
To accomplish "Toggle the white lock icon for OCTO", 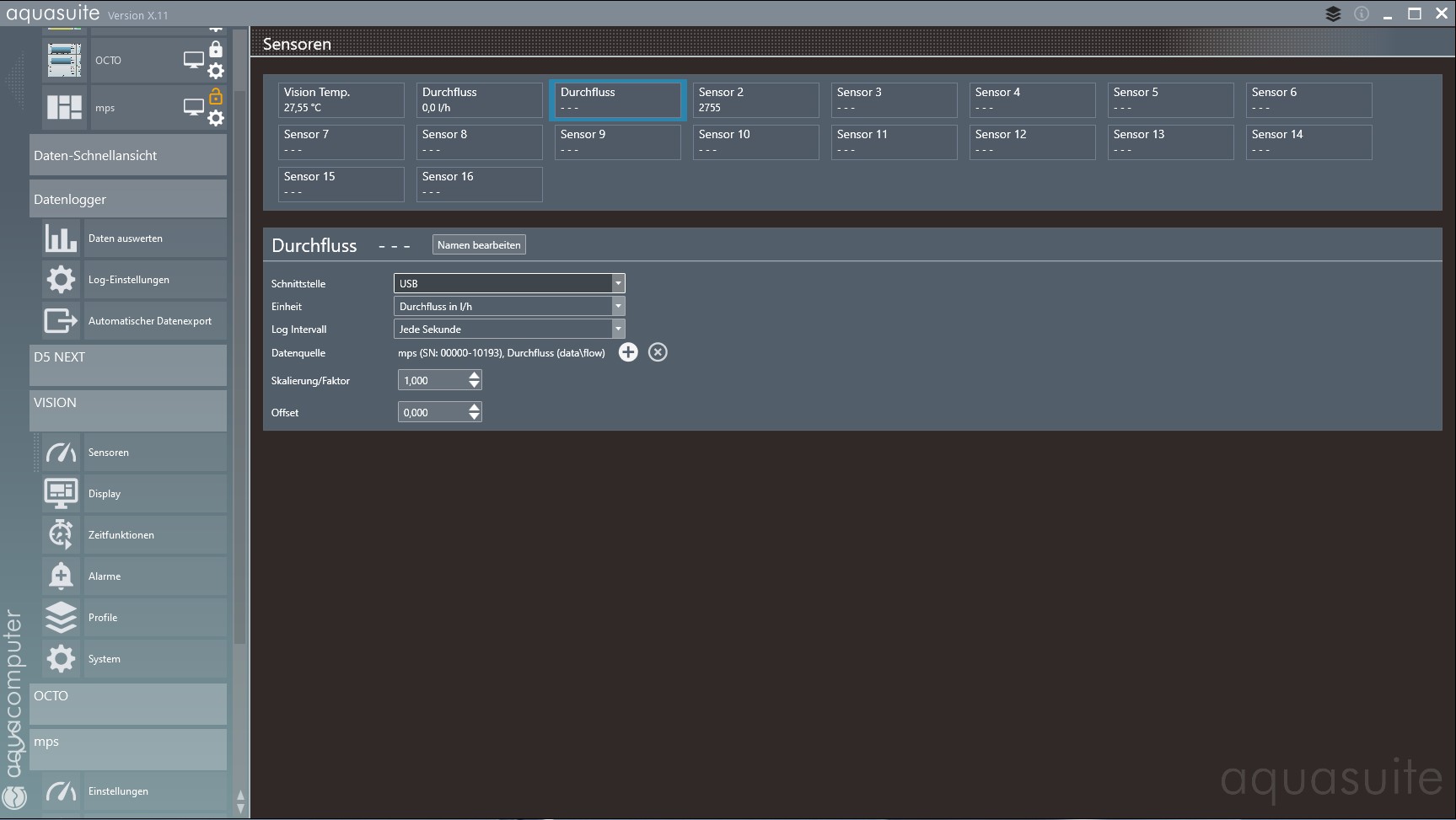I will [216, 49].
